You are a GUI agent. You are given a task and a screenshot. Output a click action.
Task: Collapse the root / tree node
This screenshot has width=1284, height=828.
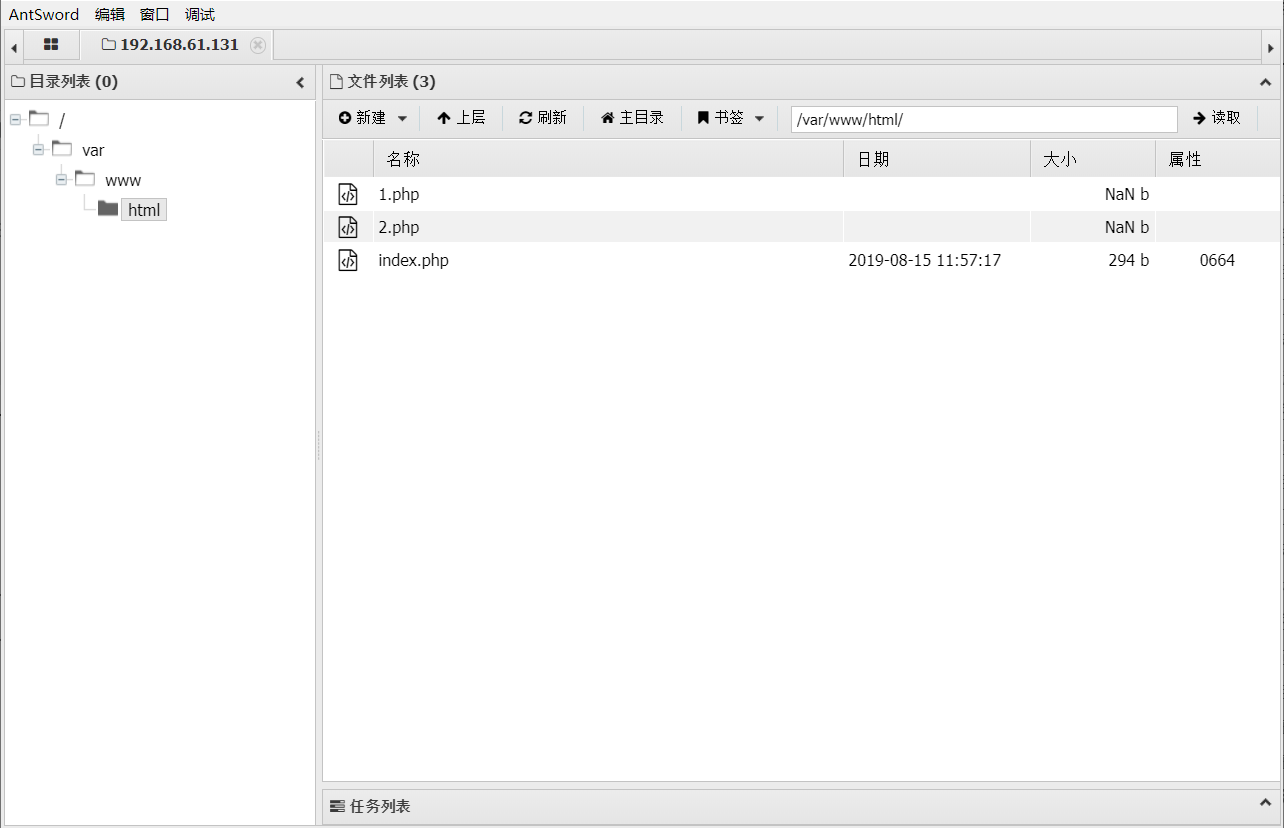click(15, 120)
